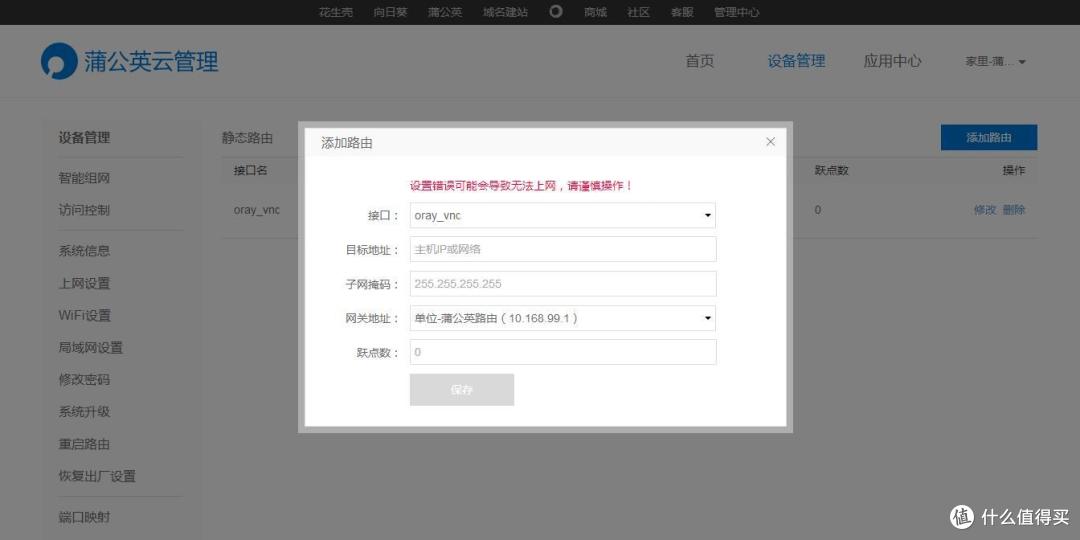The height and width of the screenshot is (540, 1080).
Task: Click 删除 link for oray_vnc row
Action: [1014, 210]
